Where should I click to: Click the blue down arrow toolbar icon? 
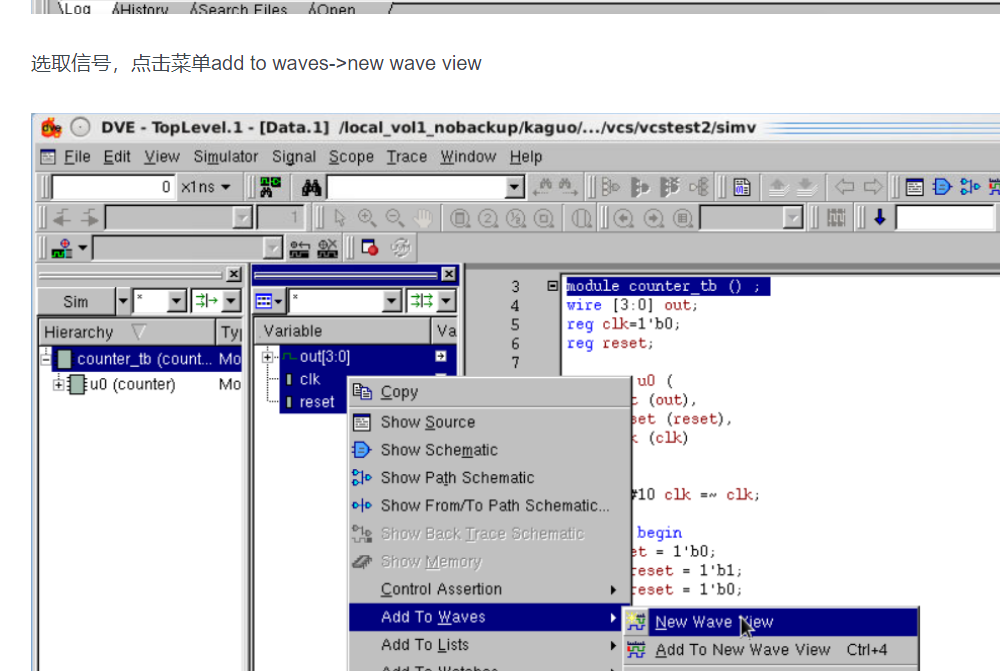pos(881,218)
